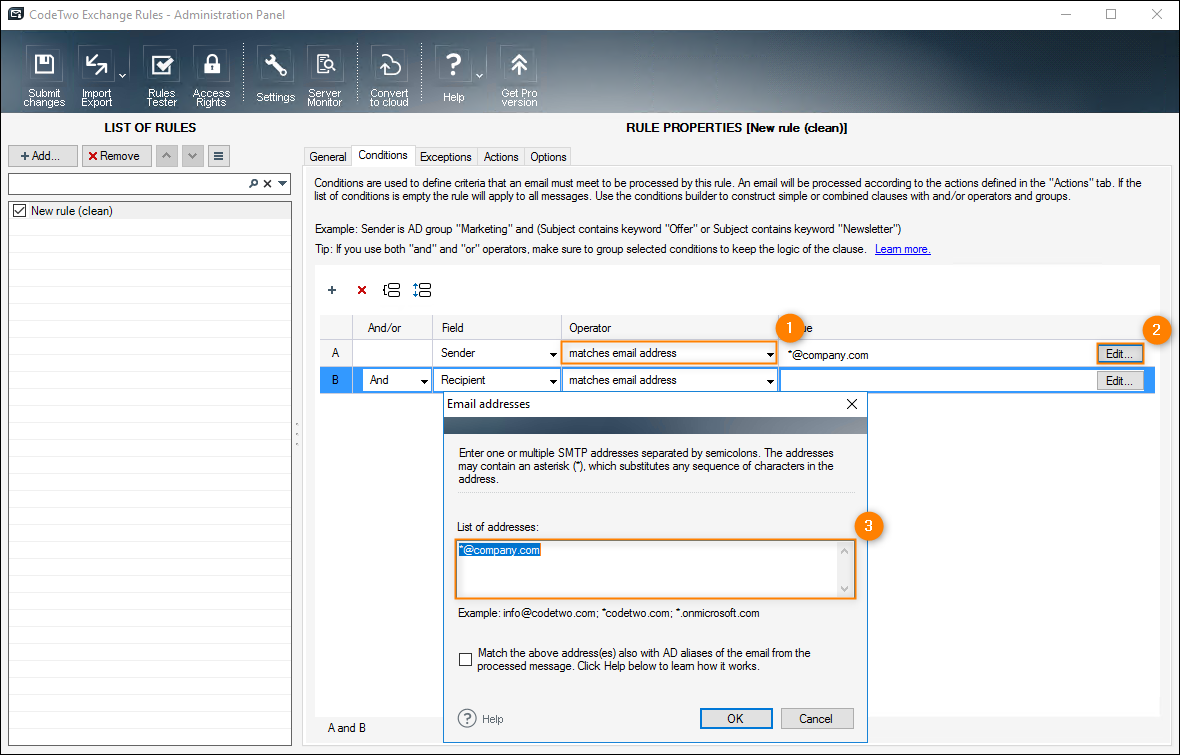Switch to the General tab
Image resolution: width=1180 pixels, height=755 pixels.
coord(328,157)
